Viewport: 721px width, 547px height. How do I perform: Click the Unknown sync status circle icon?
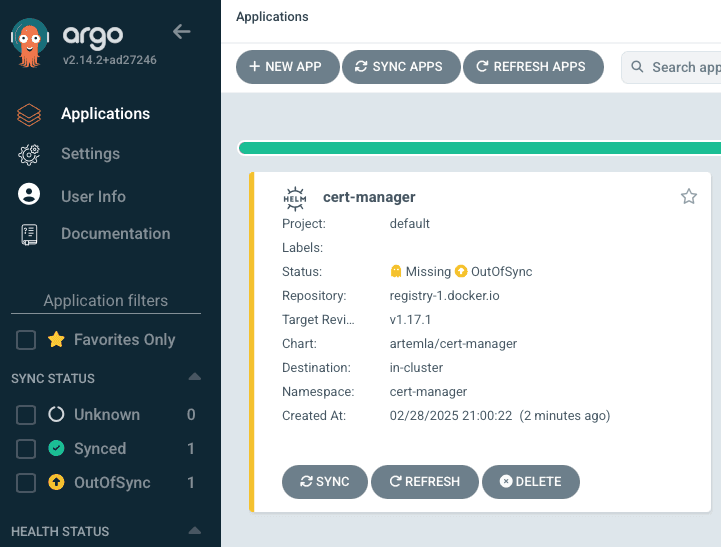pyautogui.click(x=56, y=414)
